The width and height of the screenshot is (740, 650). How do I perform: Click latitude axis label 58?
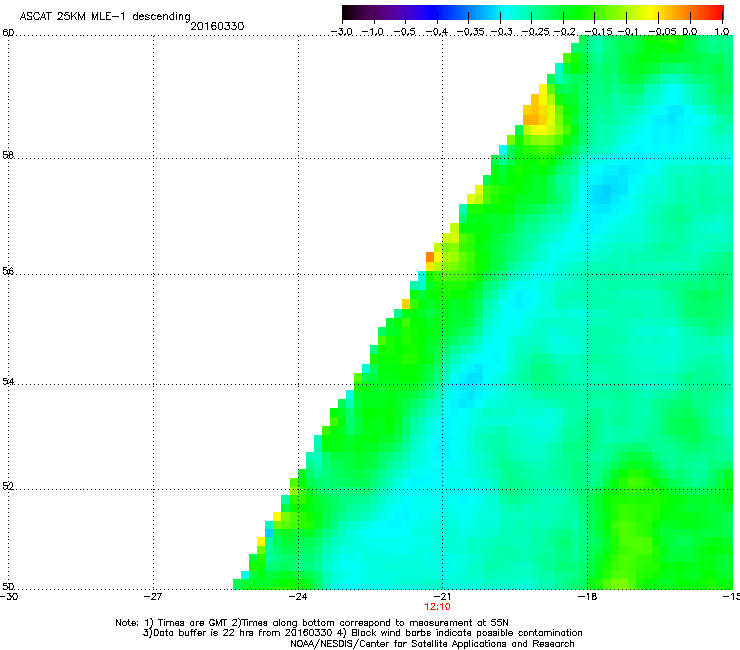[x=8, y=155]
